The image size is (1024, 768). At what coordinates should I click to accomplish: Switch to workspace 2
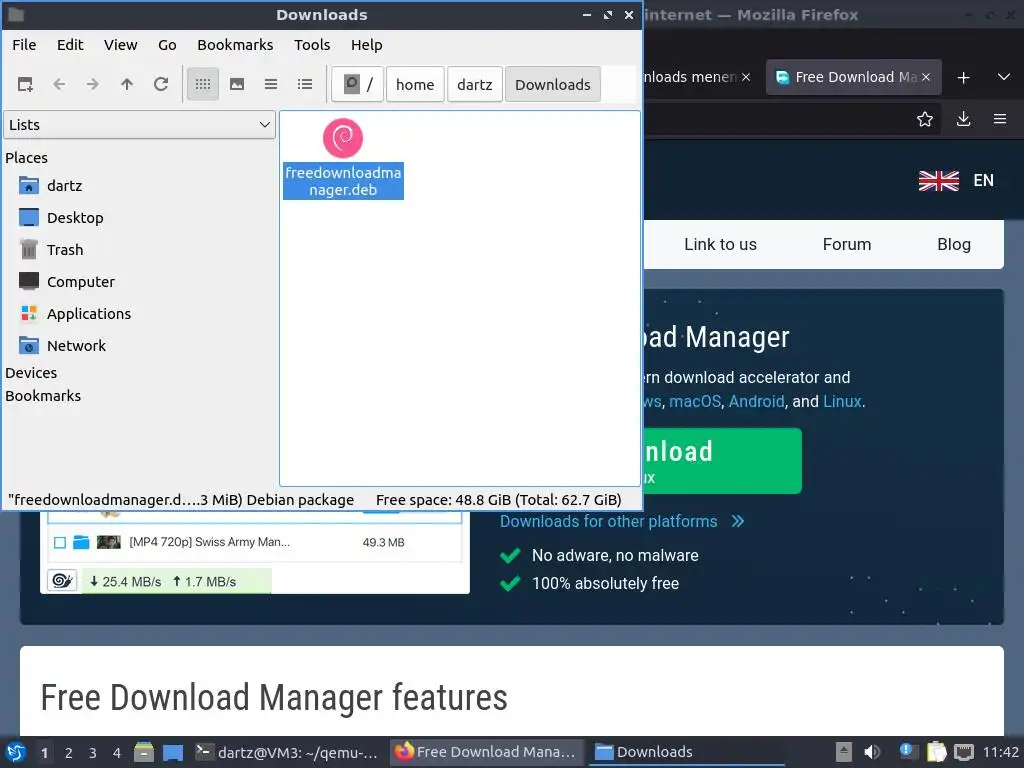(69, 753)
